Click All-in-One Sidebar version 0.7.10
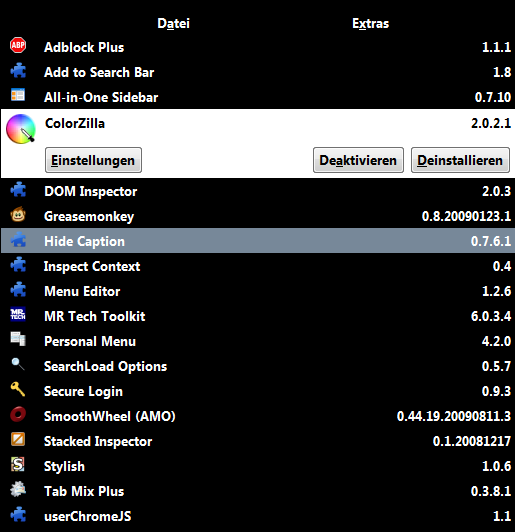This screenshot has height=532, width=515. (x=493, y=97)
